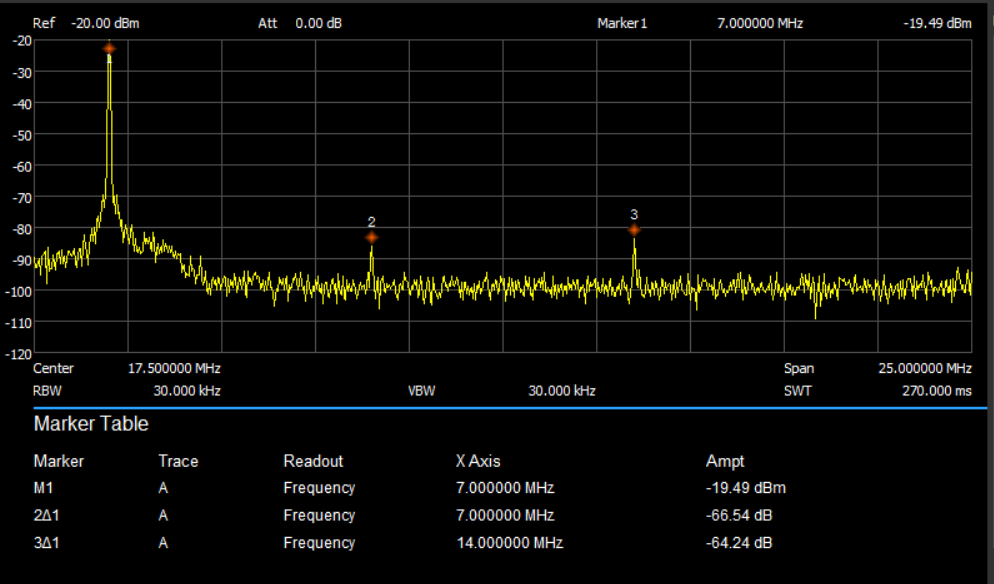Image resolution: width=994 pixels, height=584 pixels.
Task: Click the Ampt column header
Action: (725, 461)
